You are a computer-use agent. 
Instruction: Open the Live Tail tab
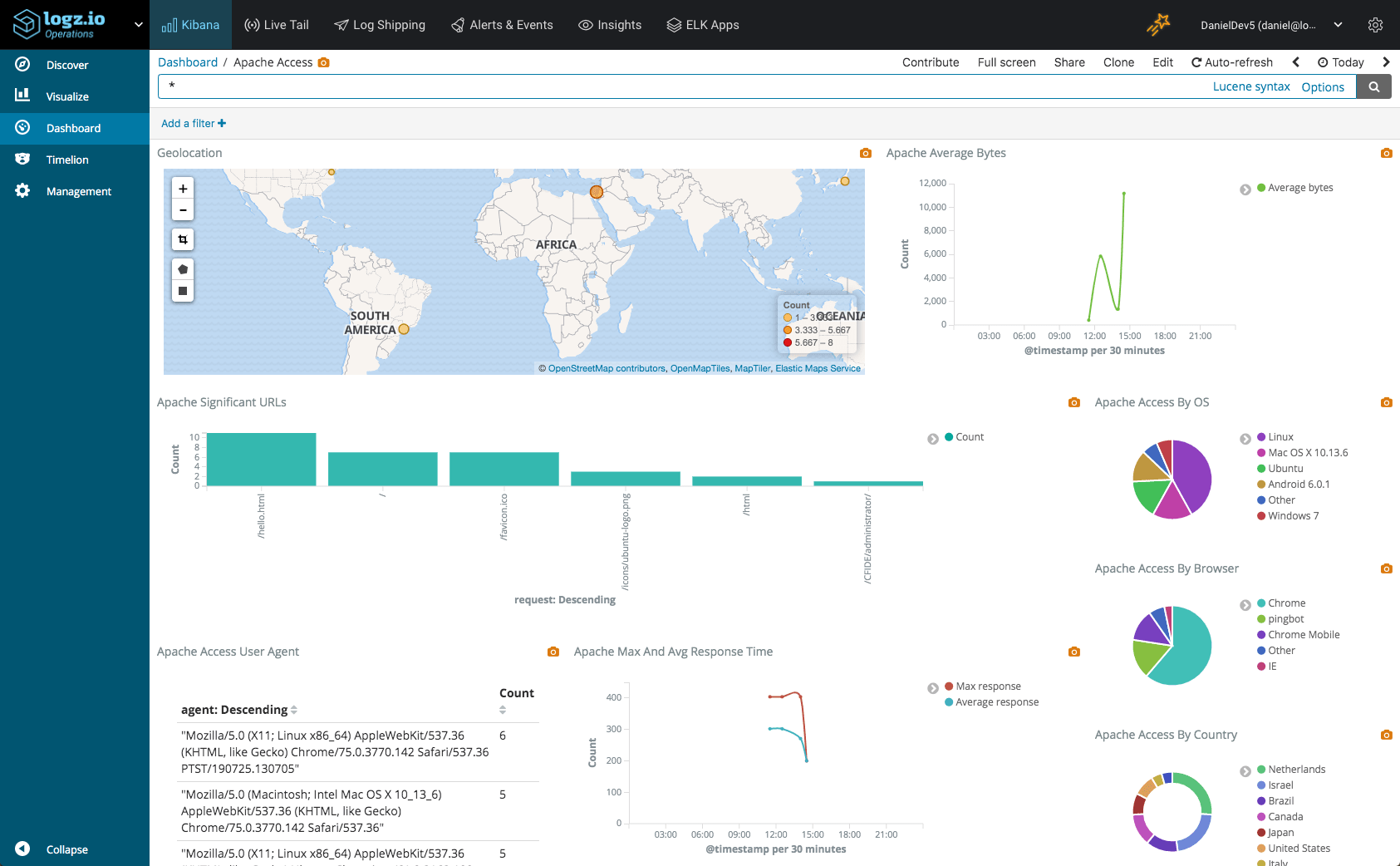tap(277, 25)
